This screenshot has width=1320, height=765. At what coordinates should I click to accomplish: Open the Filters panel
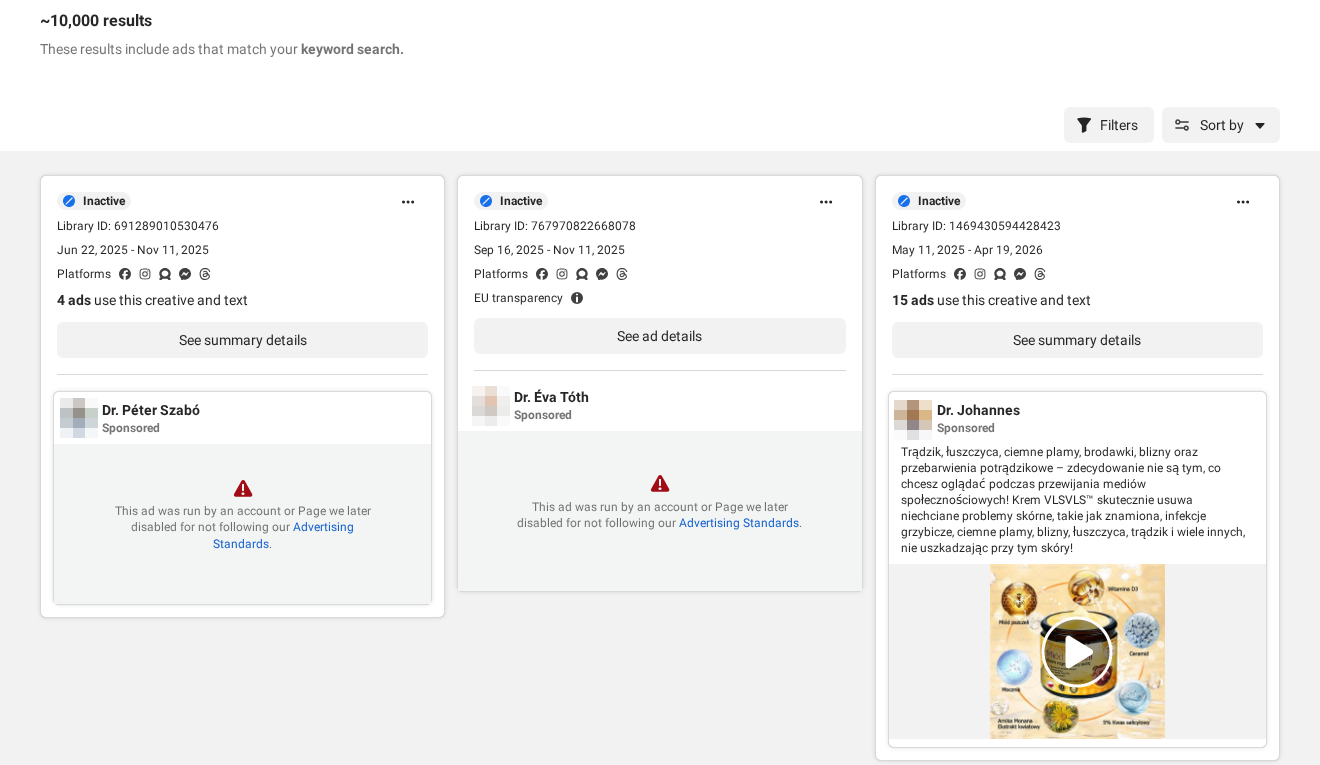[x=1108, y=125]
